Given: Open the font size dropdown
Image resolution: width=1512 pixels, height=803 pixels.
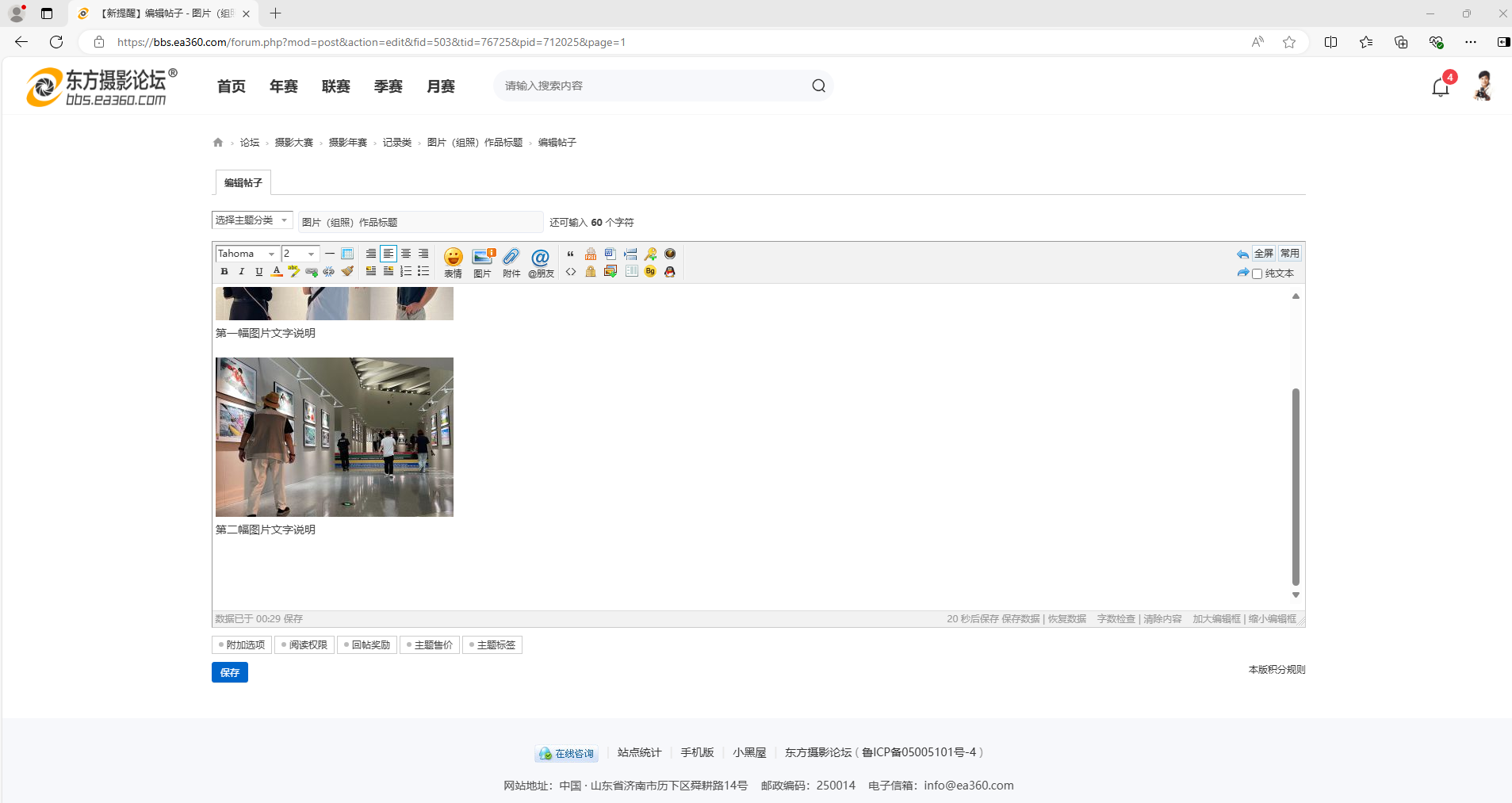Looking at the screenshot, I should [300, 254].
